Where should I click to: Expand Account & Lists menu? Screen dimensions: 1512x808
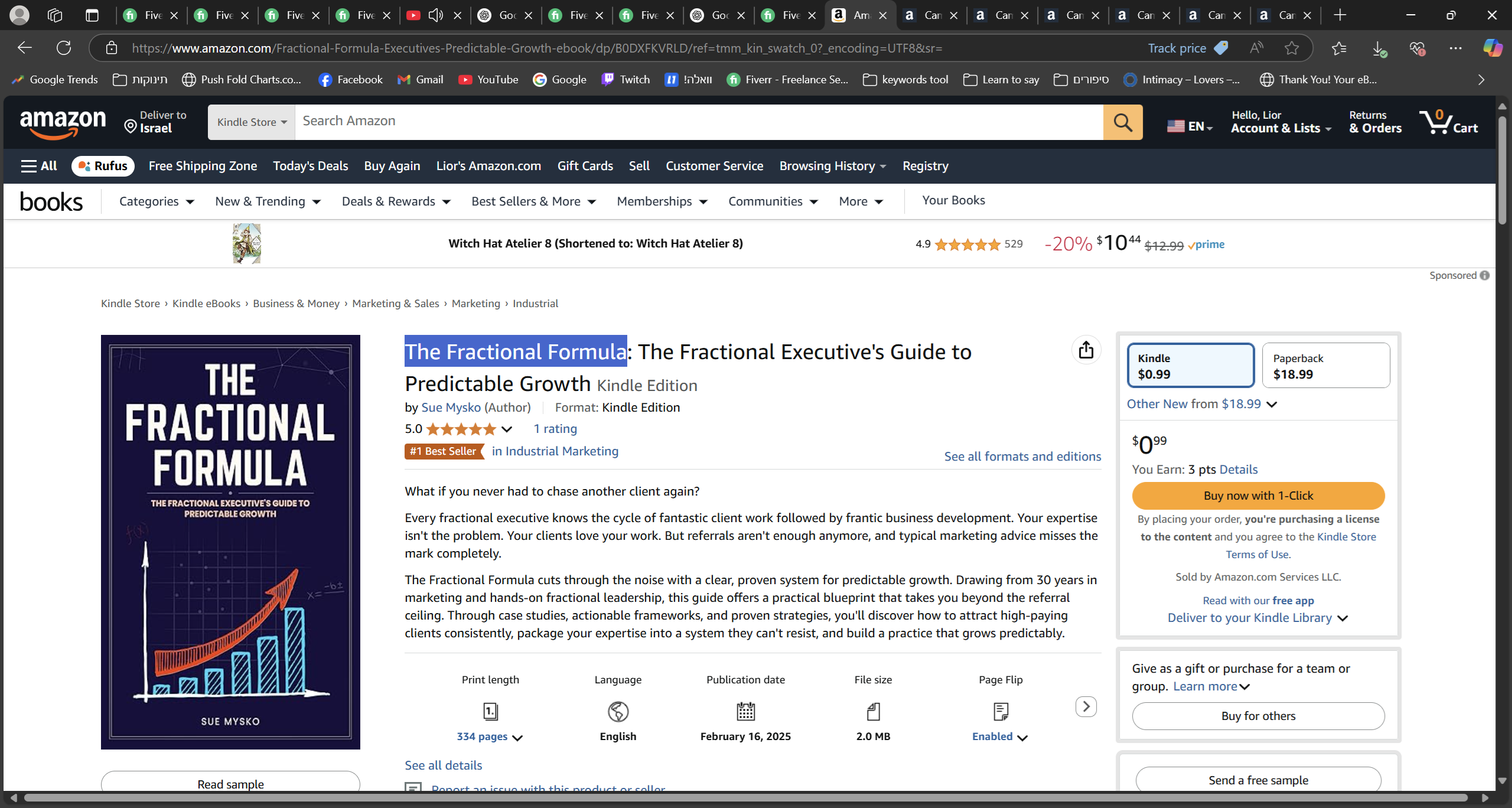tap(1281, 122)
